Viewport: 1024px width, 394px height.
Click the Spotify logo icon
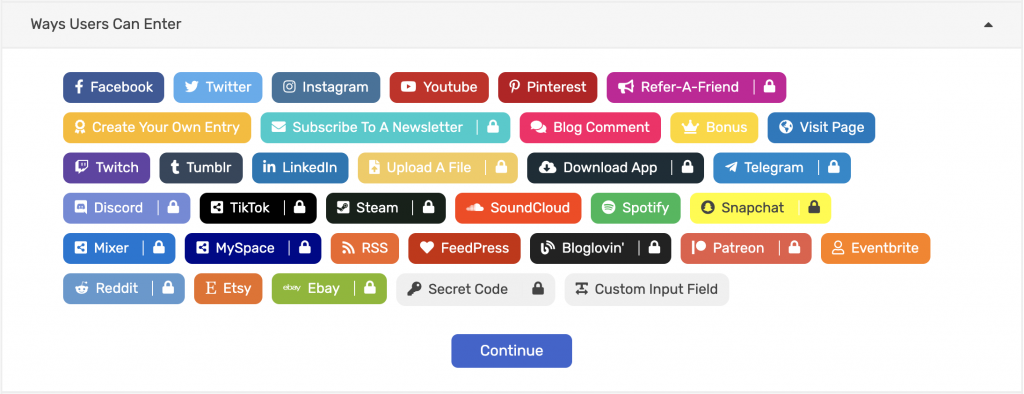[609, 208]
